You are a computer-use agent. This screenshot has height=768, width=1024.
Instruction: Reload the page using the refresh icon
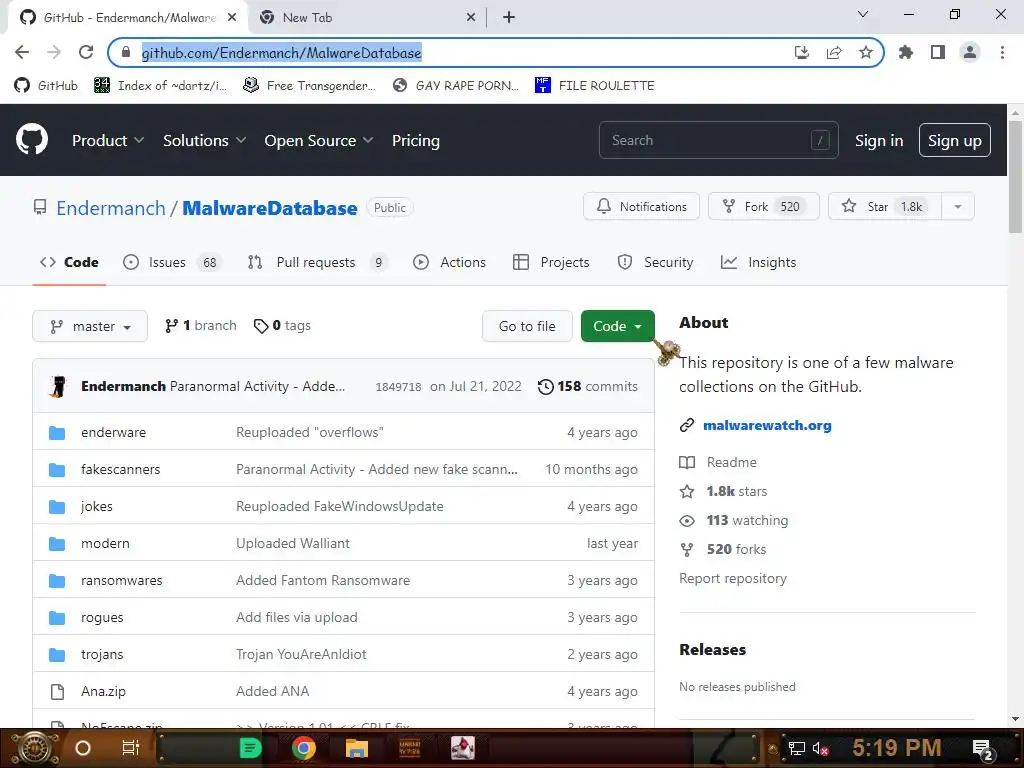point(86,52)
